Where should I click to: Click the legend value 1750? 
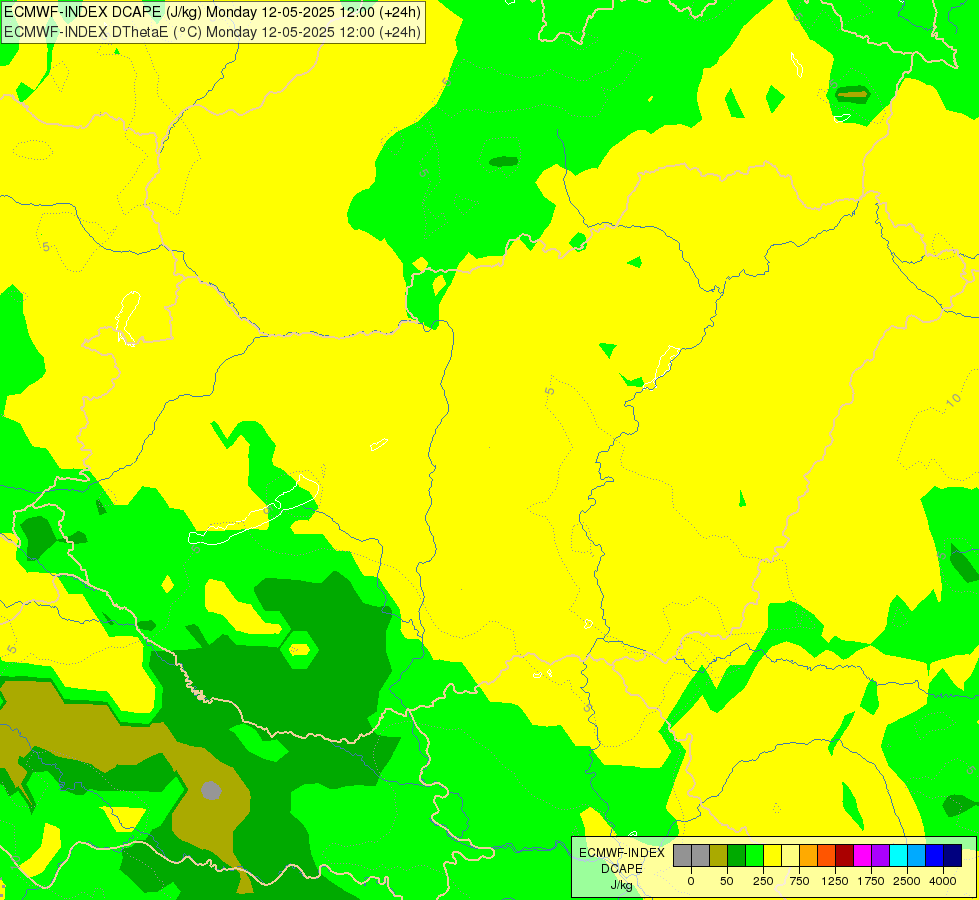[871, 881]
